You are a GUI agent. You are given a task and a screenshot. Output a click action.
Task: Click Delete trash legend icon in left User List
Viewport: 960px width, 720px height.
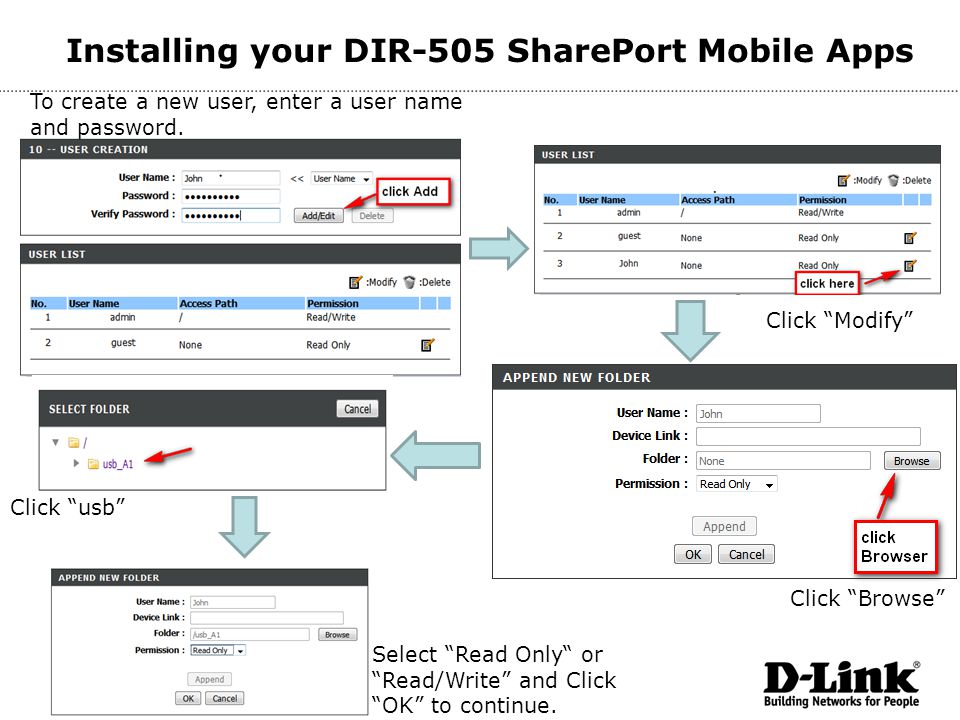pos(409,282)
